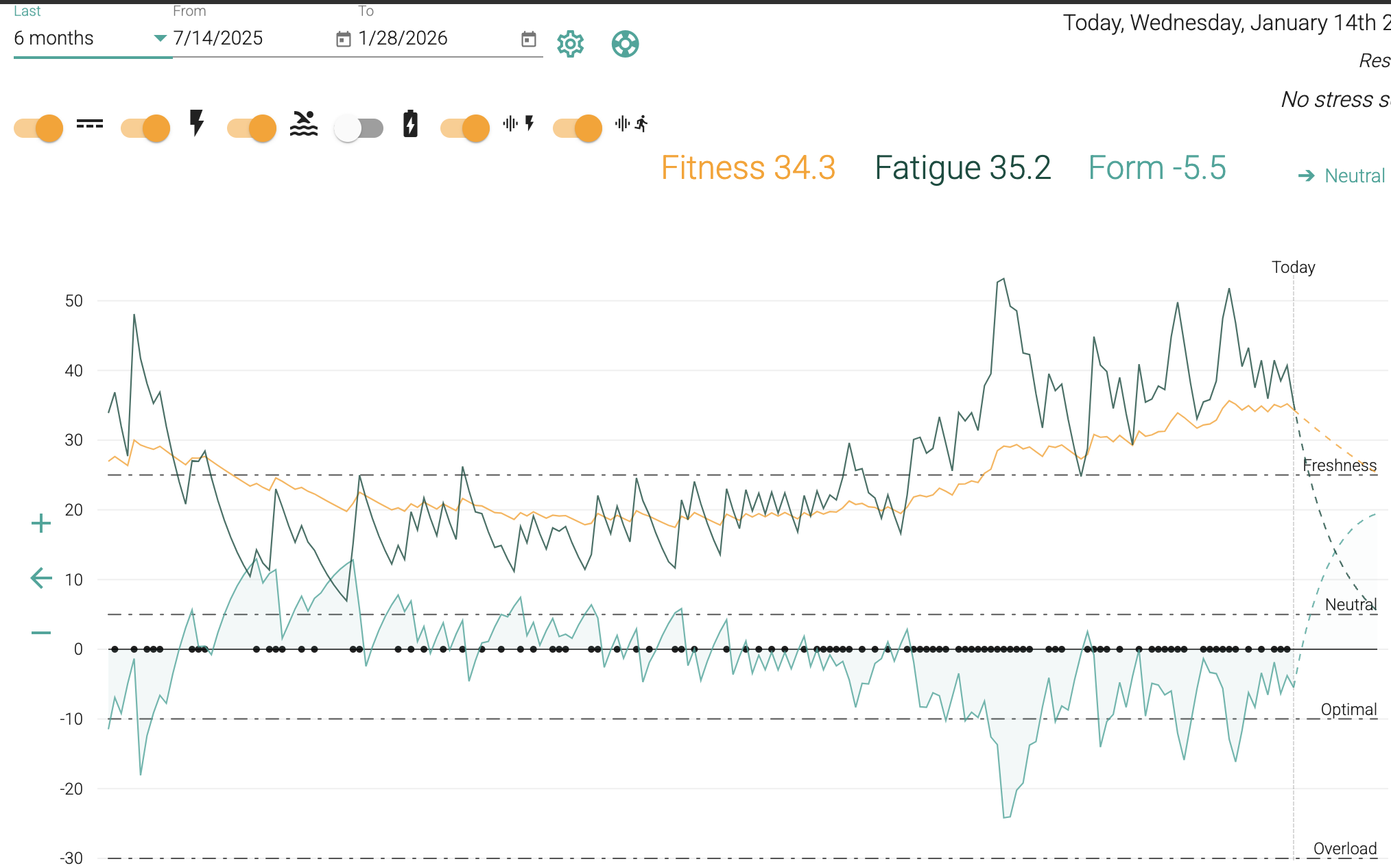Click the minus zoom-out icon
Image resolution: width=1391 pixels, height=868 pixels.
coord(41,632)
